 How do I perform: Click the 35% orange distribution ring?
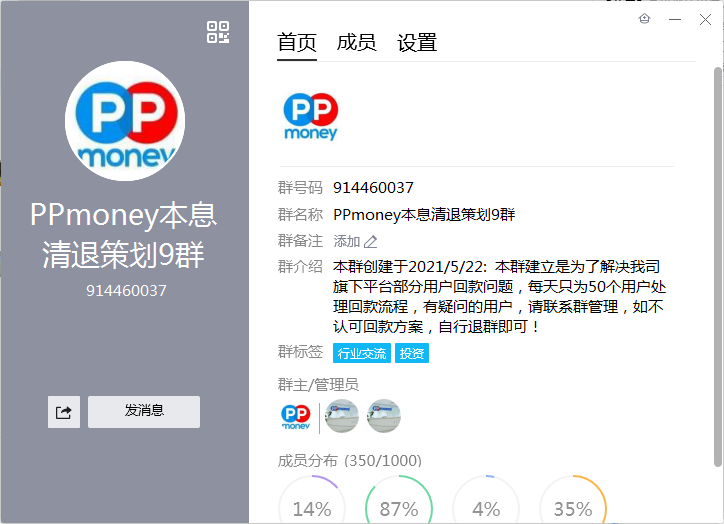click(573, 500)
